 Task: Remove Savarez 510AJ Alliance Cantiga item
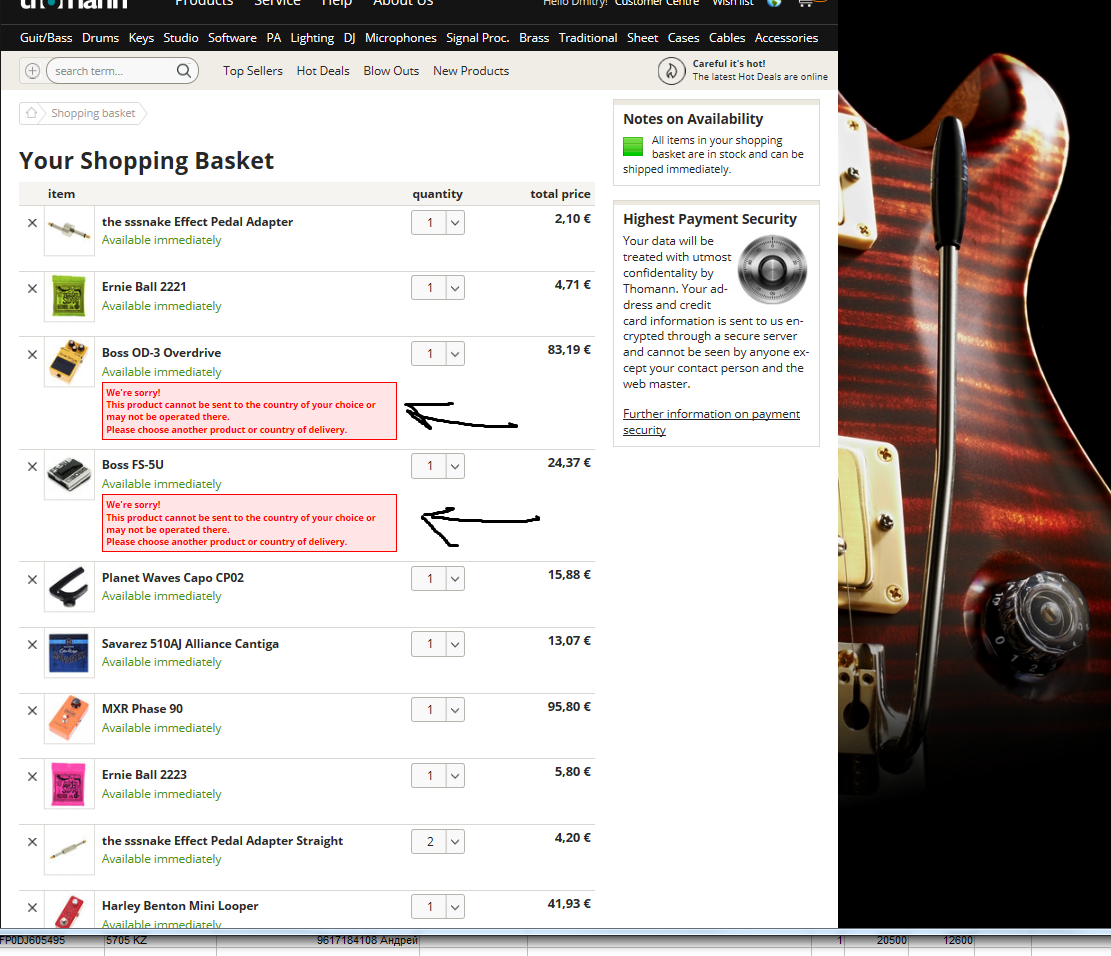[x=32, y=644]
